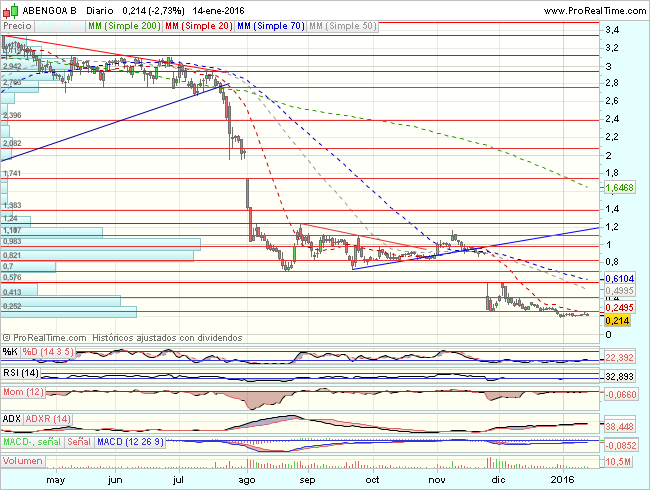Click the 0,214 (-2,73%) quote in header
650x490 pixels.
point(153,11)
